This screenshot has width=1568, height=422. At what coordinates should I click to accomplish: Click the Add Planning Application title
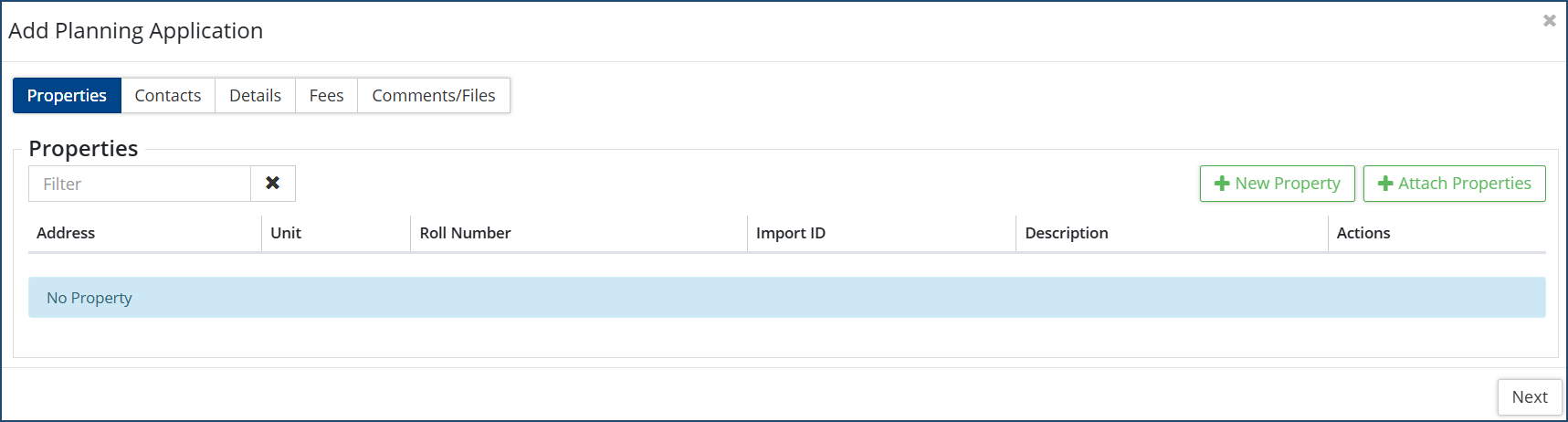(136, 31)
